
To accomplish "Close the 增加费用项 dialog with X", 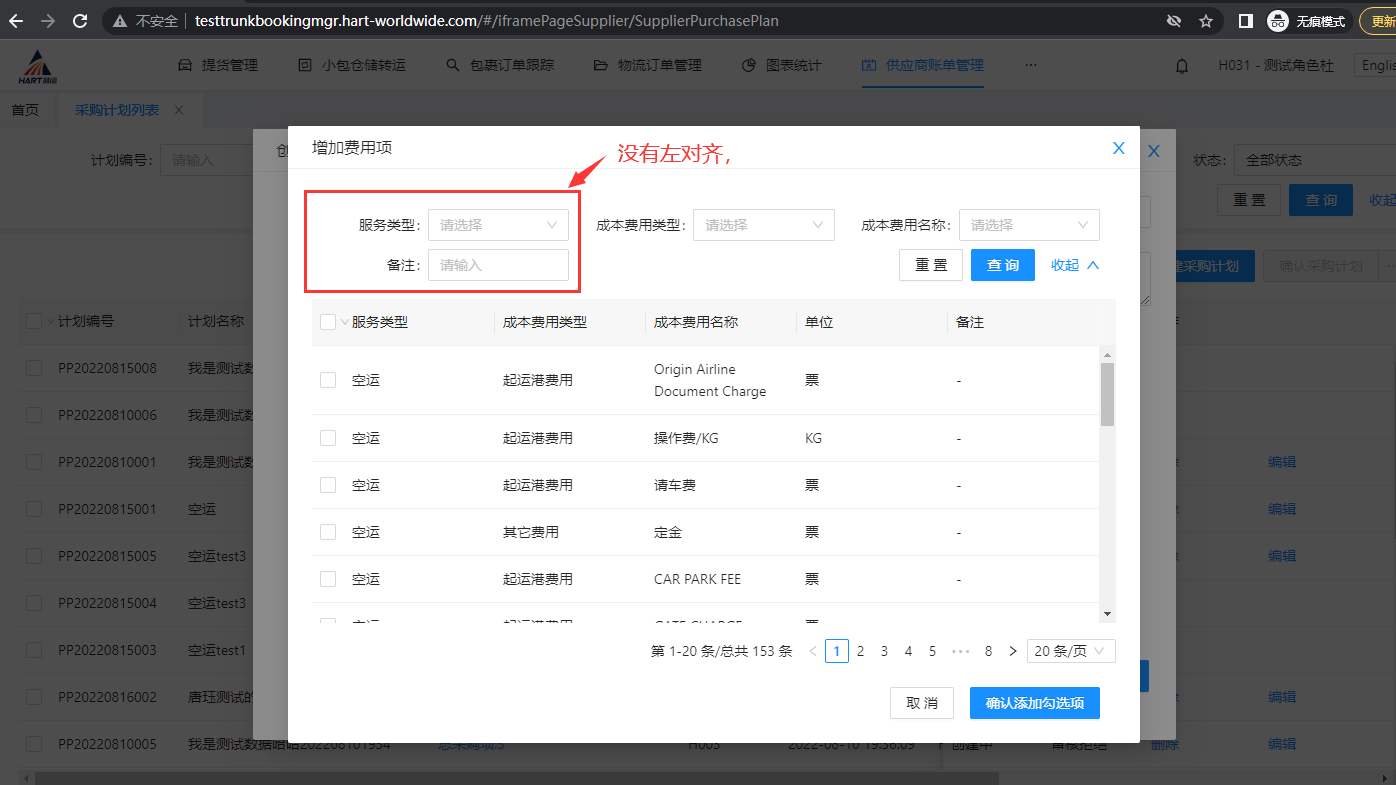I will pos(1119,148).
